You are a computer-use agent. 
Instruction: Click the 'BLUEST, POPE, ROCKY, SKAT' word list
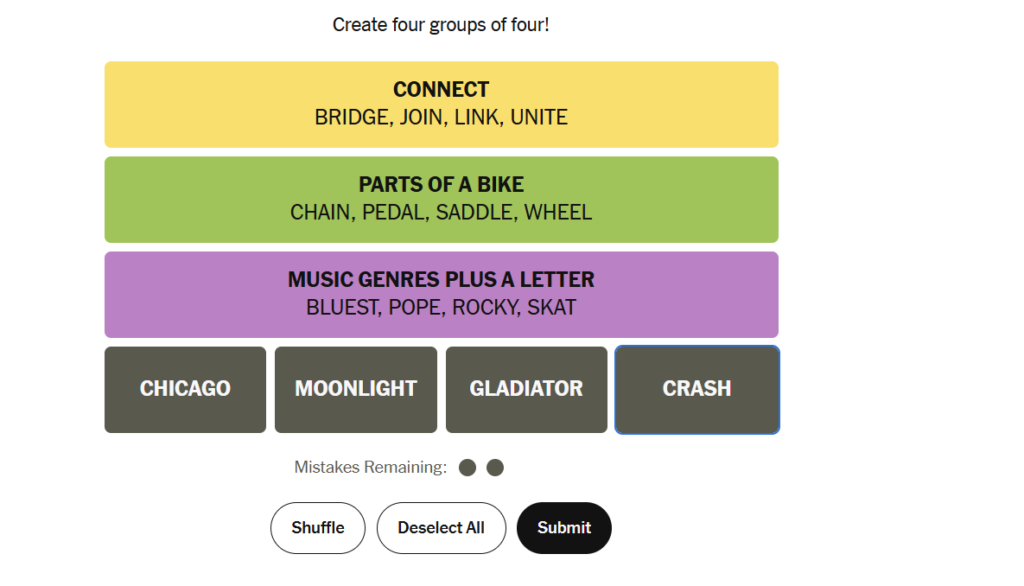point(441,308)
